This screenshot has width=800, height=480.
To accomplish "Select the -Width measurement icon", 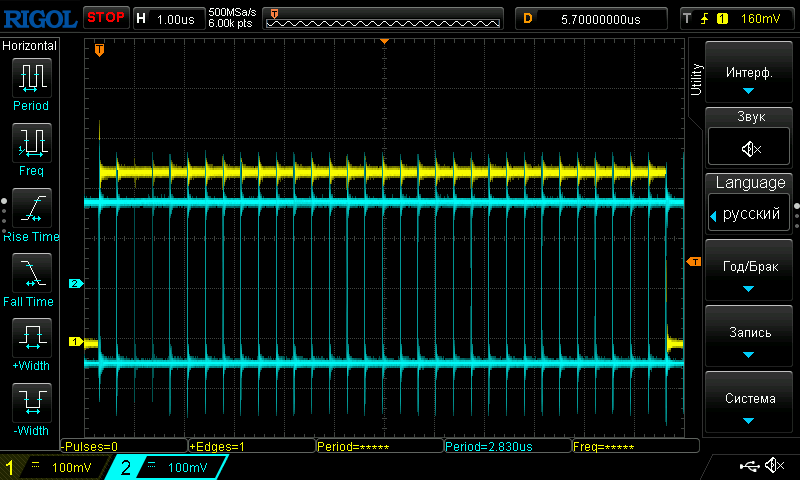I will point(30,401).
